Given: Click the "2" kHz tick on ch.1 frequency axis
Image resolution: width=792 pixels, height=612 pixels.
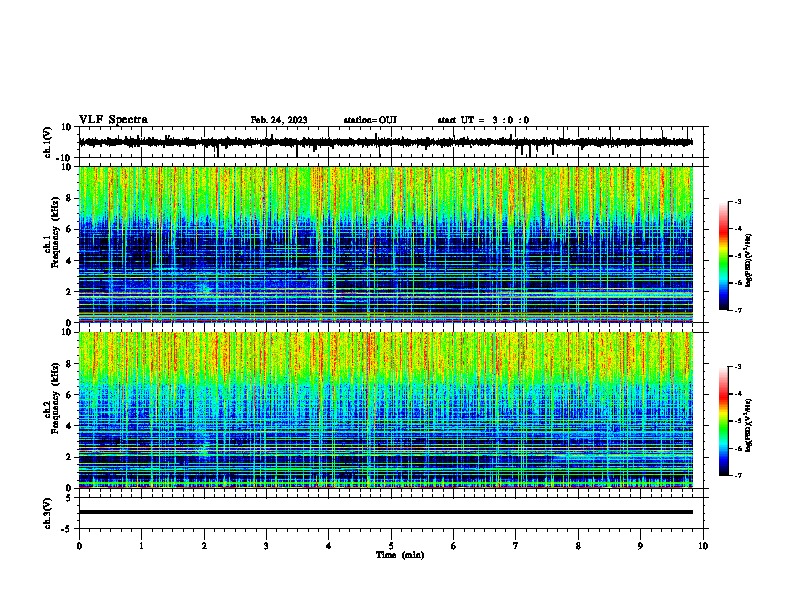Looking at the screenshot, I should [70, 291].
